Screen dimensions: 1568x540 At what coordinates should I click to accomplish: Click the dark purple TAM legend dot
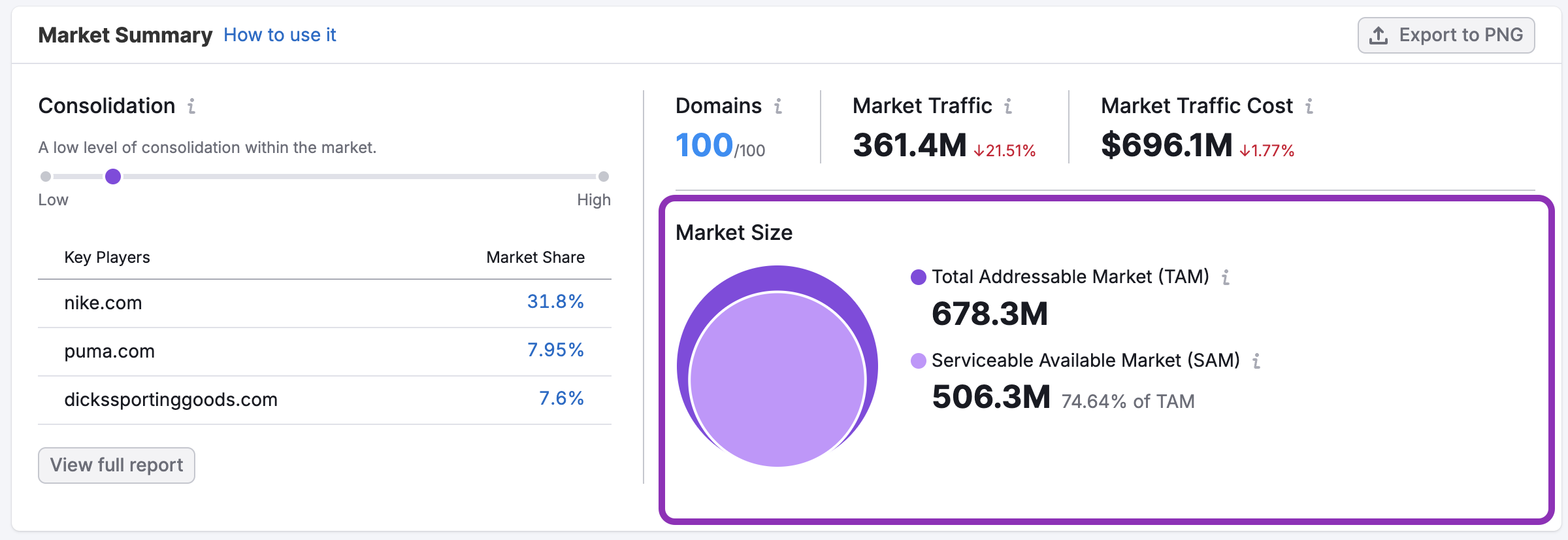click(x=918, y=277)
